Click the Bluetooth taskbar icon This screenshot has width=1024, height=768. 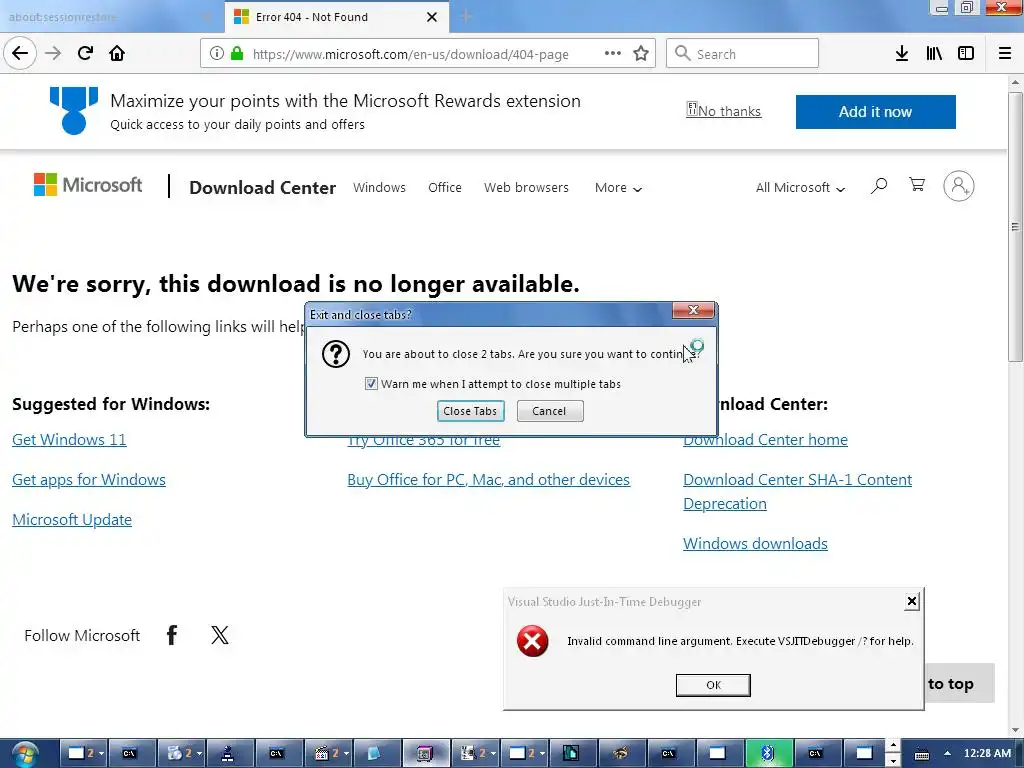coord(768,754)
